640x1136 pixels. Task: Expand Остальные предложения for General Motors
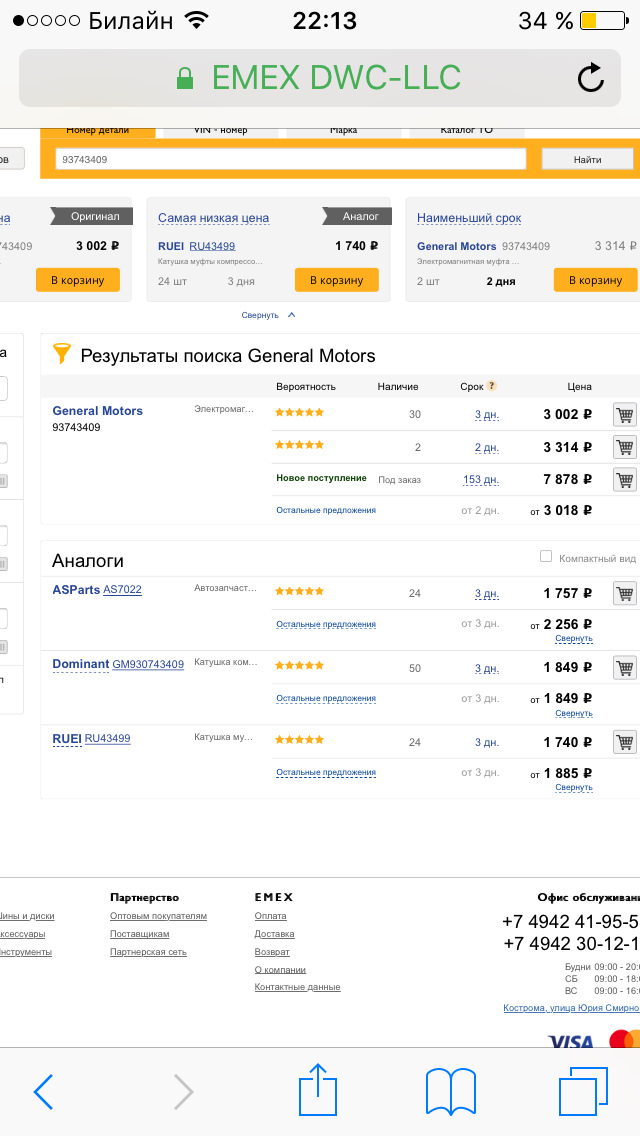tap(326, 510)
